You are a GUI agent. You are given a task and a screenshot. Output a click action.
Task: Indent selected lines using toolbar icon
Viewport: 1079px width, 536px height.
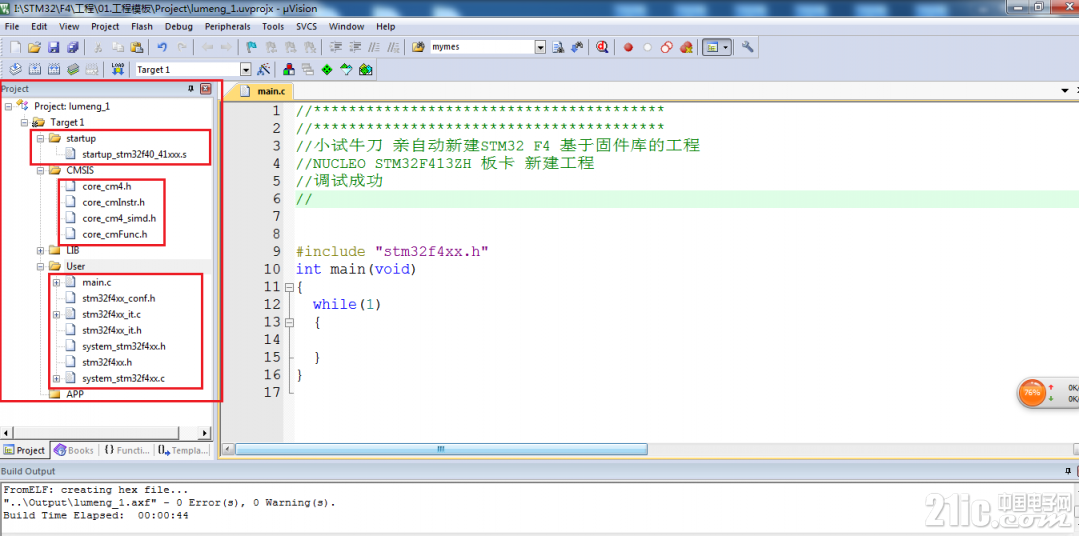point(336,47)
